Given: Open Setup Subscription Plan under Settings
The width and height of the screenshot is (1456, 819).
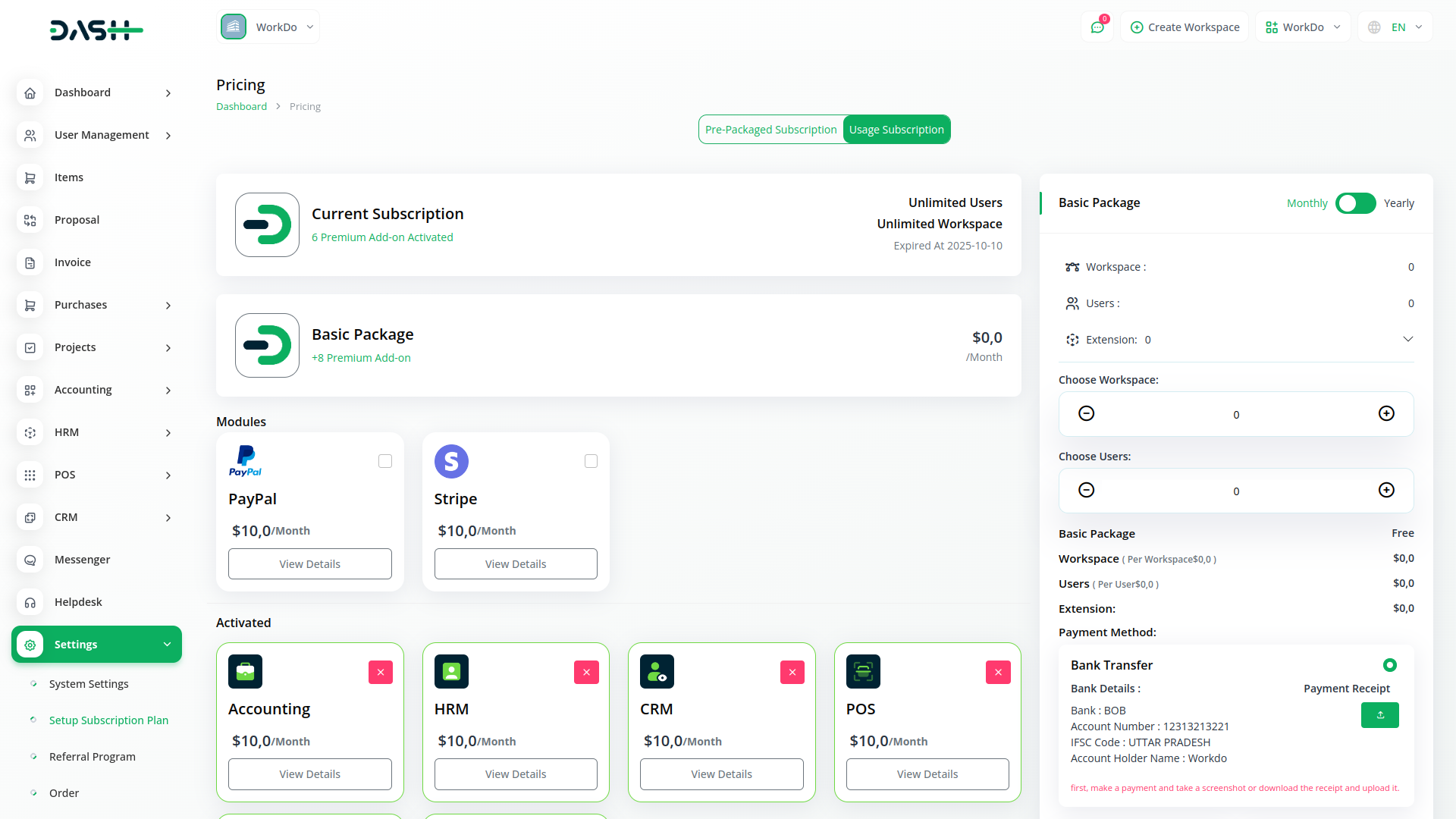Looking at the screenshot, I should coord(108,720).
